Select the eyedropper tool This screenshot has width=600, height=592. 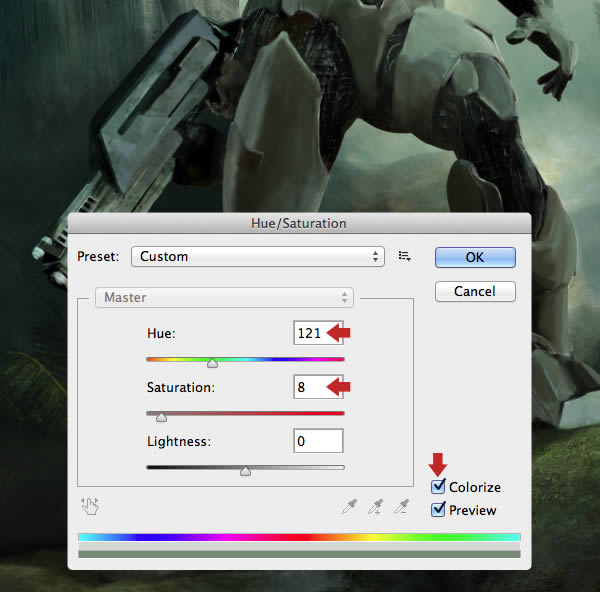pyautogui.click(x=349, y=507)
